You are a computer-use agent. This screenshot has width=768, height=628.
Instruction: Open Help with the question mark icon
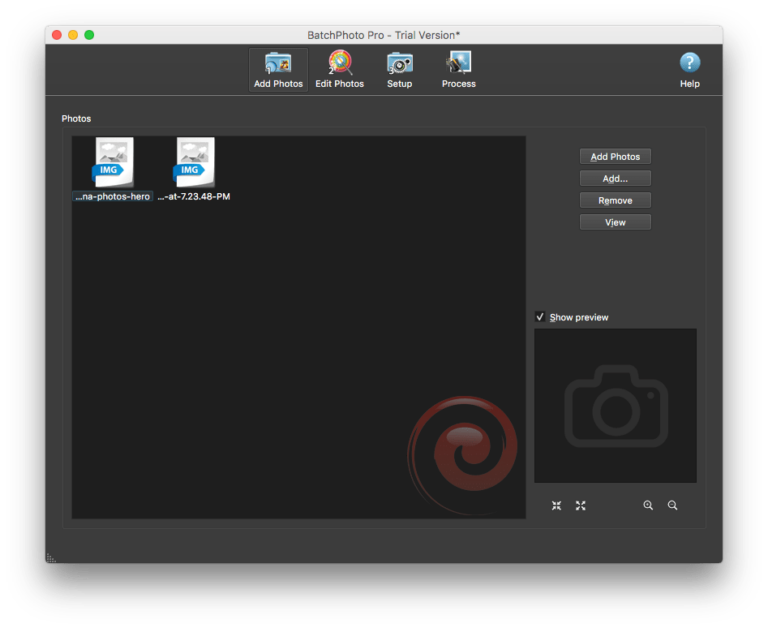click(x=690, y=70)
